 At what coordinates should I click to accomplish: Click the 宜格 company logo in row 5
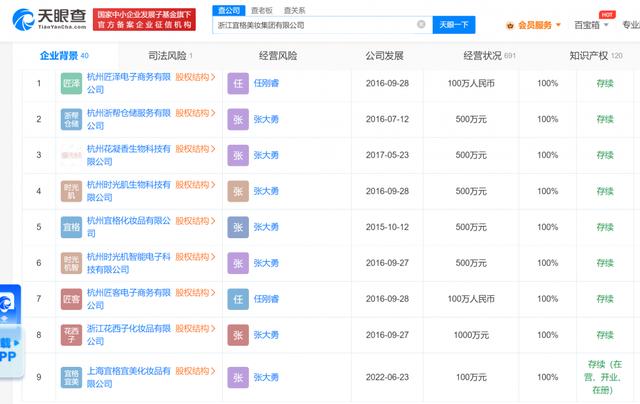(x=72, y=227)
